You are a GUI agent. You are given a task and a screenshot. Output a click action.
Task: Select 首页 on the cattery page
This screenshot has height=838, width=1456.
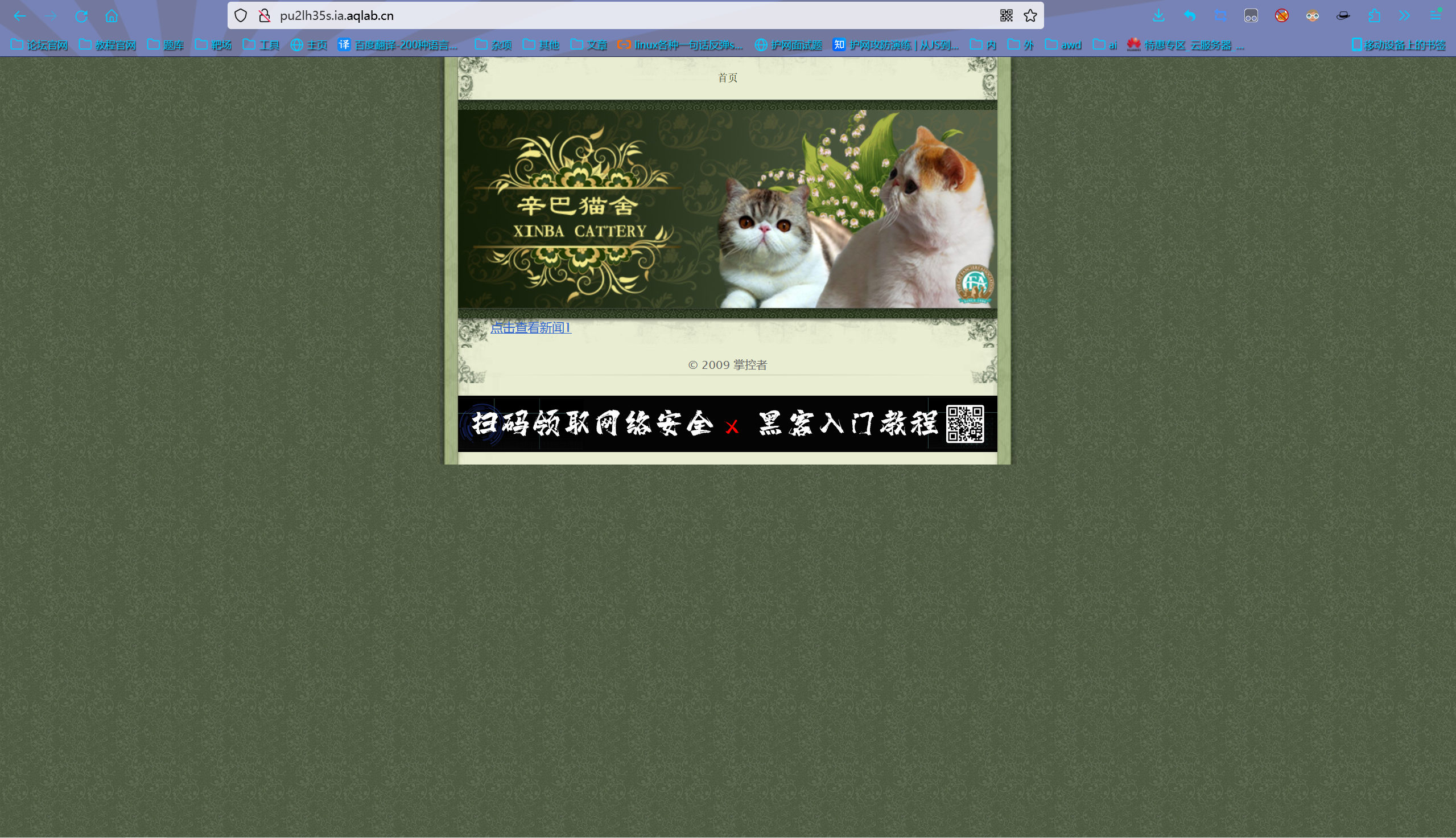point(727,77)
